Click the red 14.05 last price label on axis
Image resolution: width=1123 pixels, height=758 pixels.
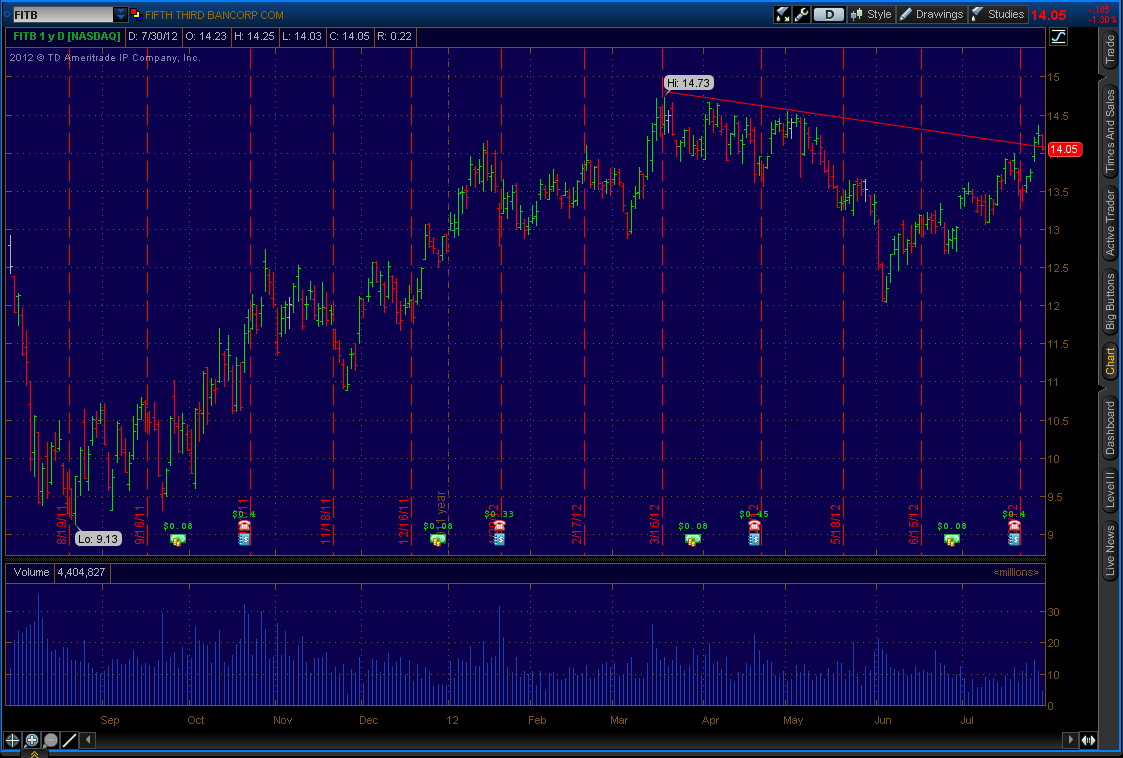coord(1064,150)
